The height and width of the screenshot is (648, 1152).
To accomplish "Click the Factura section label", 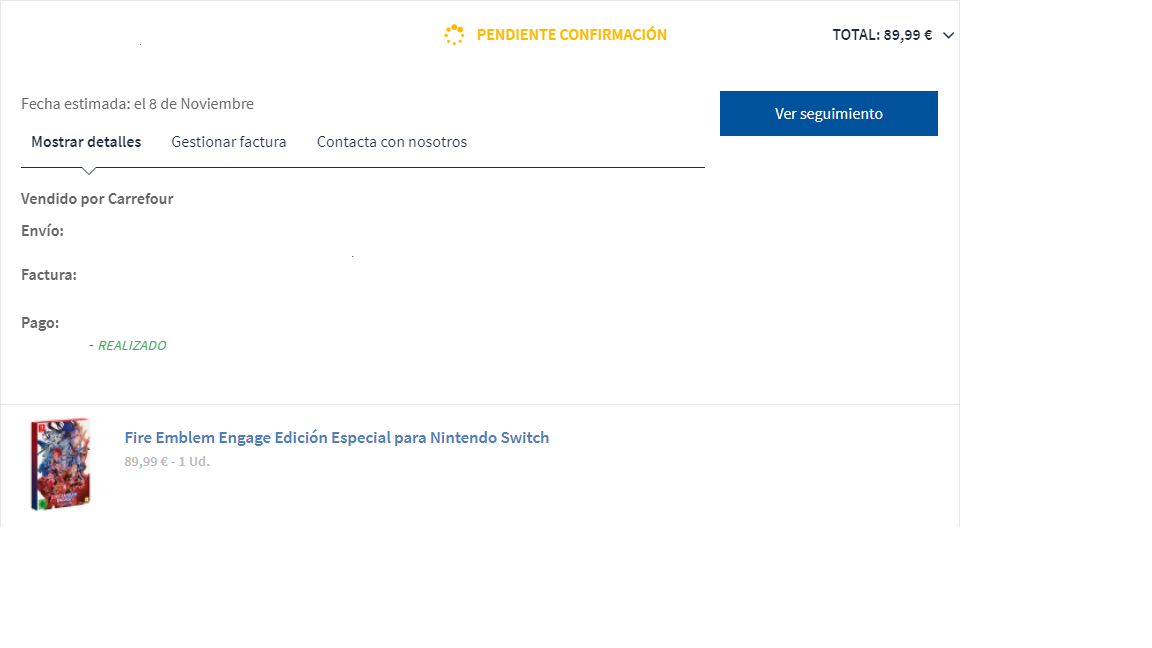I will tap(48, 275).
